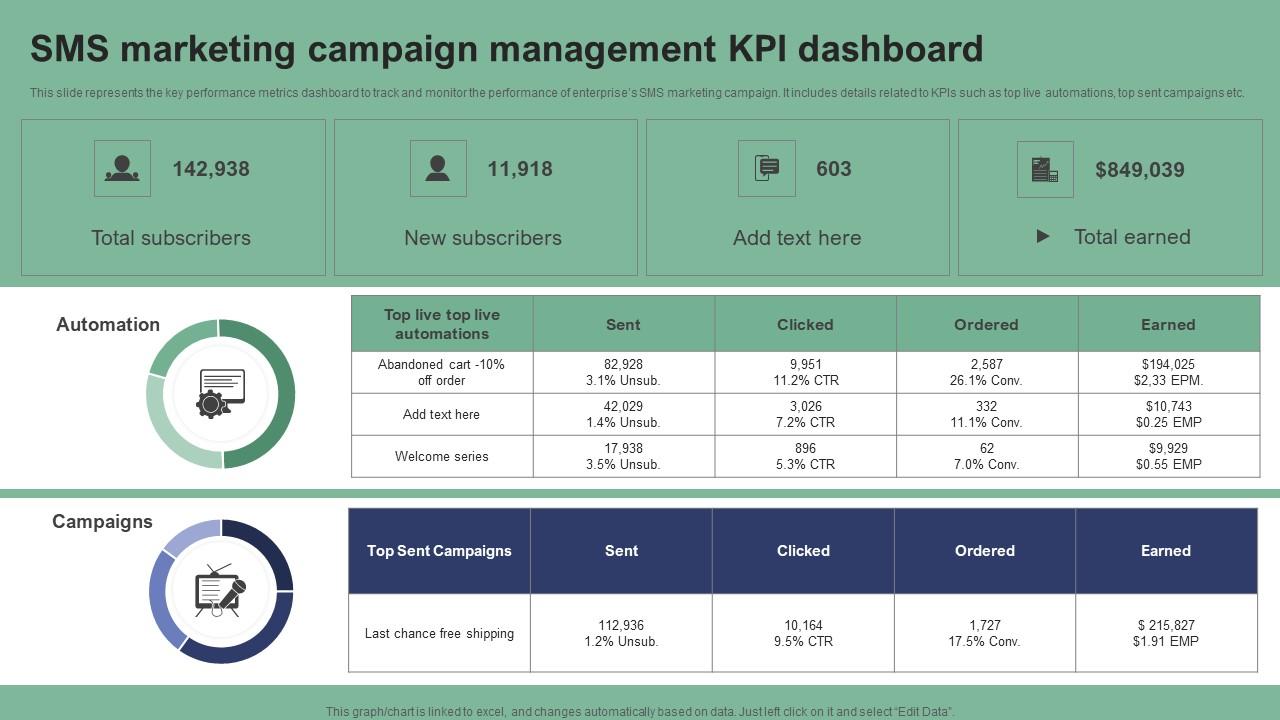Click the green Sent column header
This screenshot has height=720, width=1280.
[x=624, y=324]
